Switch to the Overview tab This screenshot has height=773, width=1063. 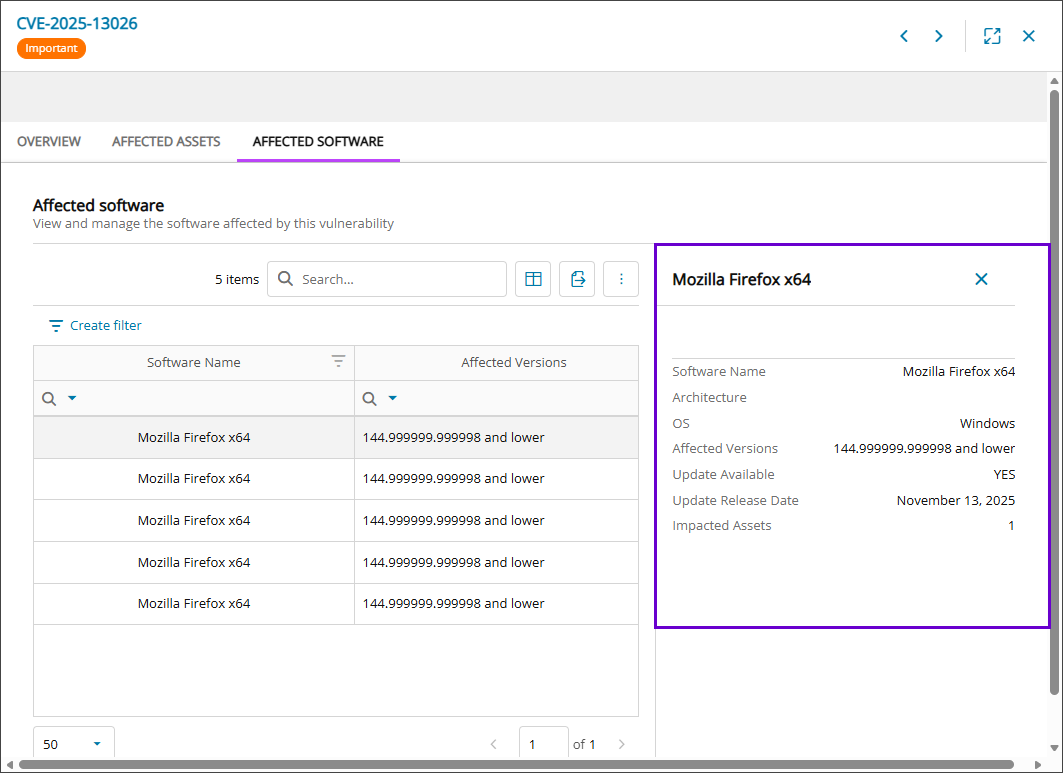49,142
